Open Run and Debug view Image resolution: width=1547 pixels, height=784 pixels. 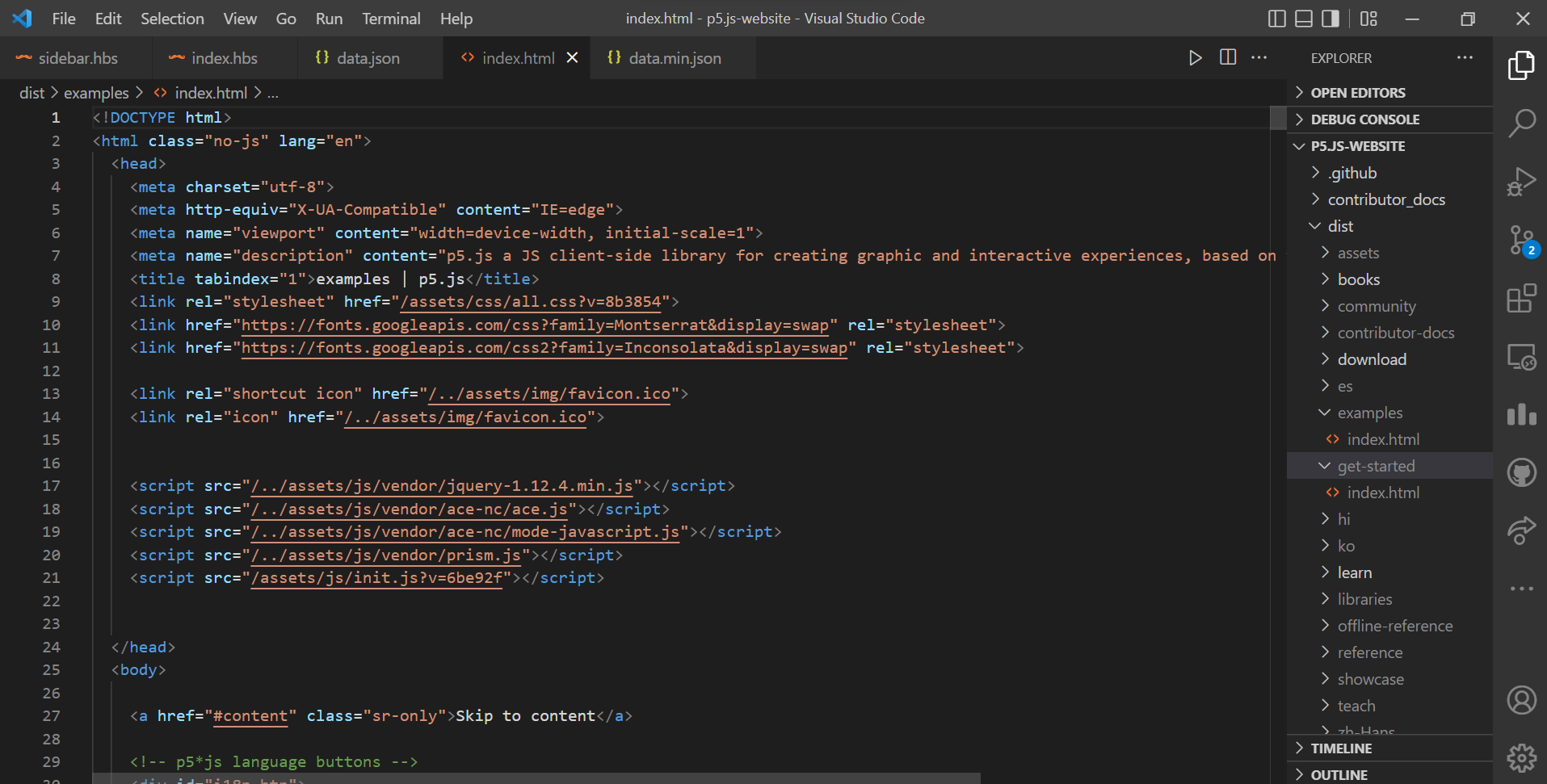click(1521, 182)
